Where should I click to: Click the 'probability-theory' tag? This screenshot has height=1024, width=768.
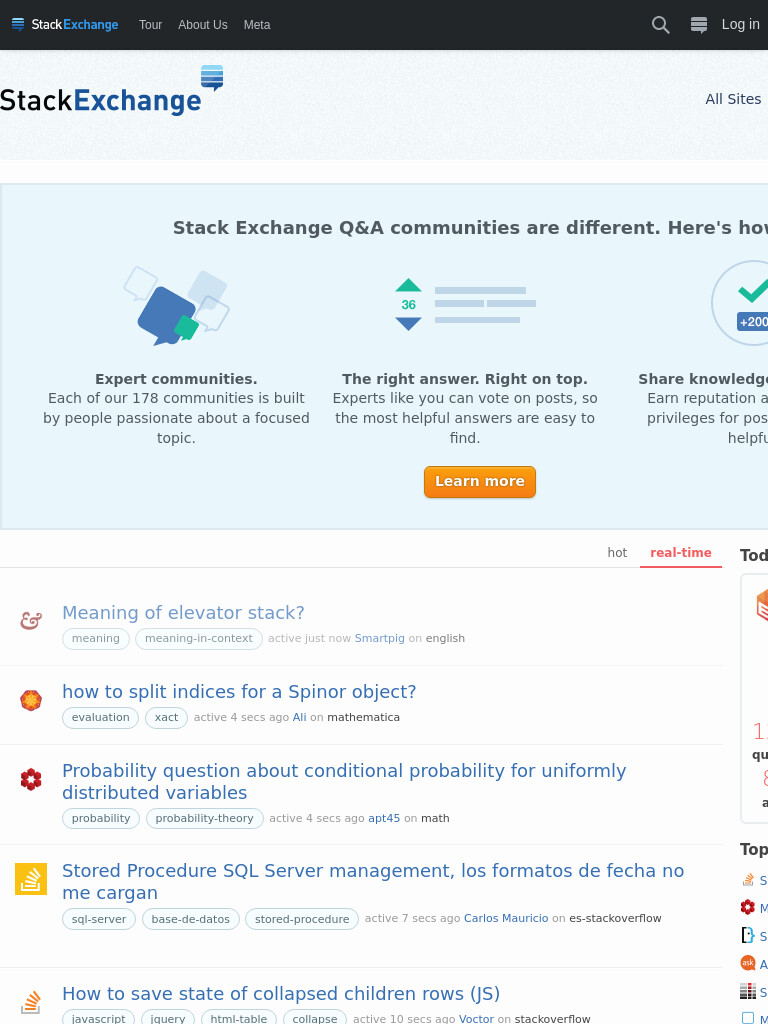[x=204, y=818]
